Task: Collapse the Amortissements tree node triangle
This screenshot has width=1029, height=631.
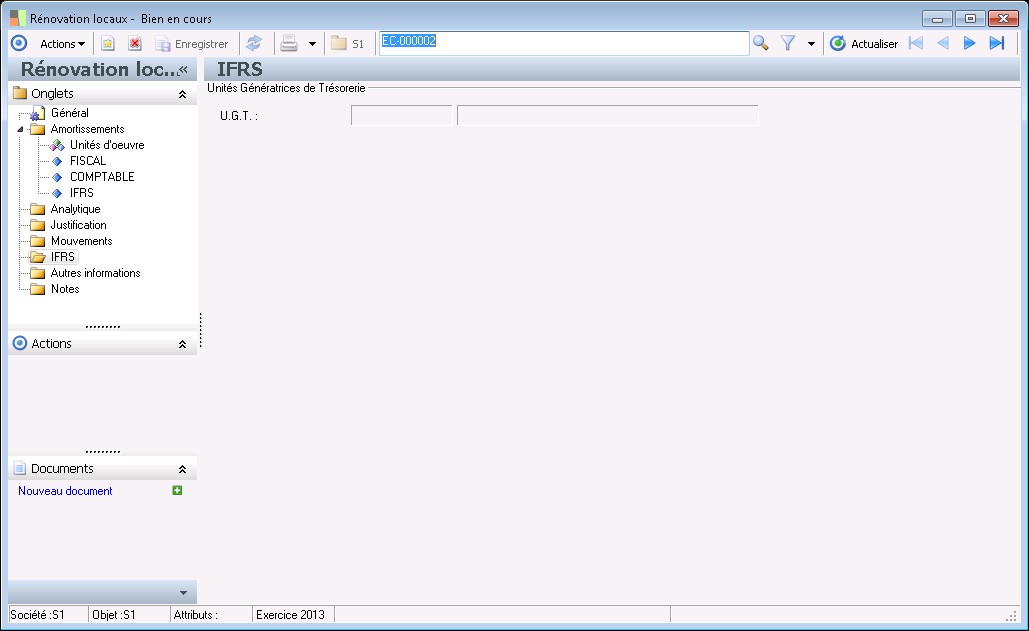Action: (20, 129)
